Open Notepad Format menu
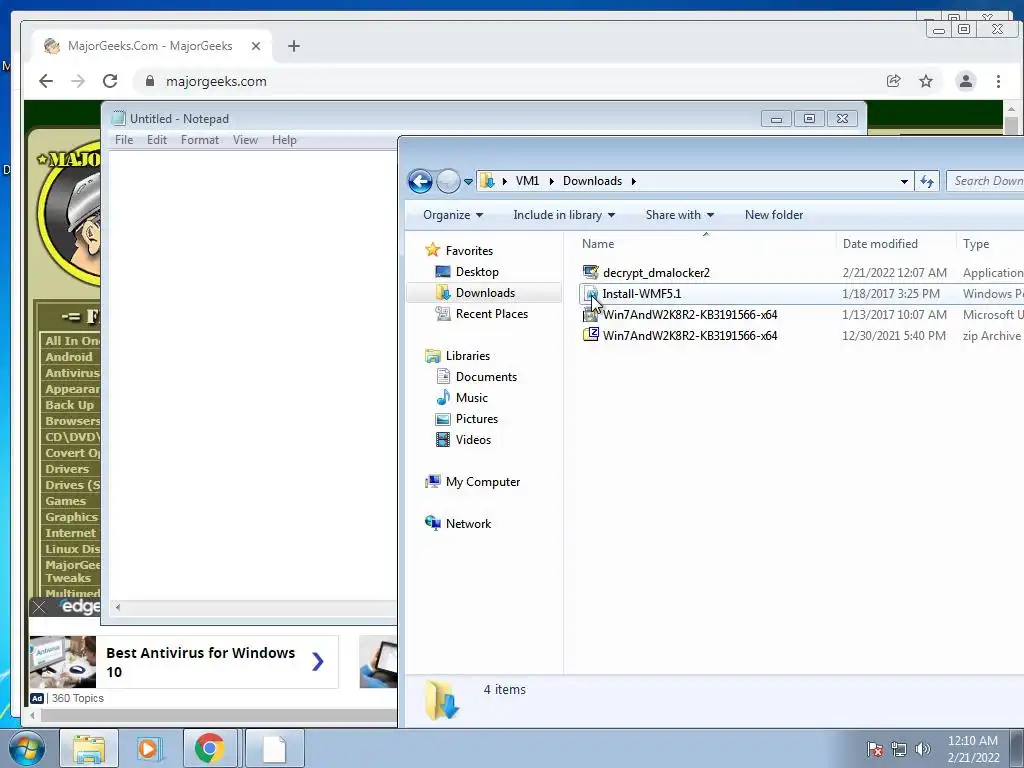 200,140
